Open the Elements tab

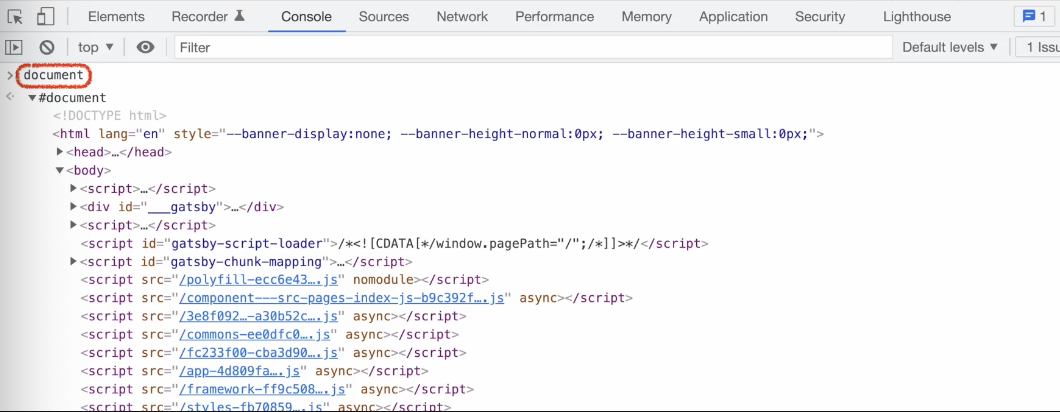point(116,17)
